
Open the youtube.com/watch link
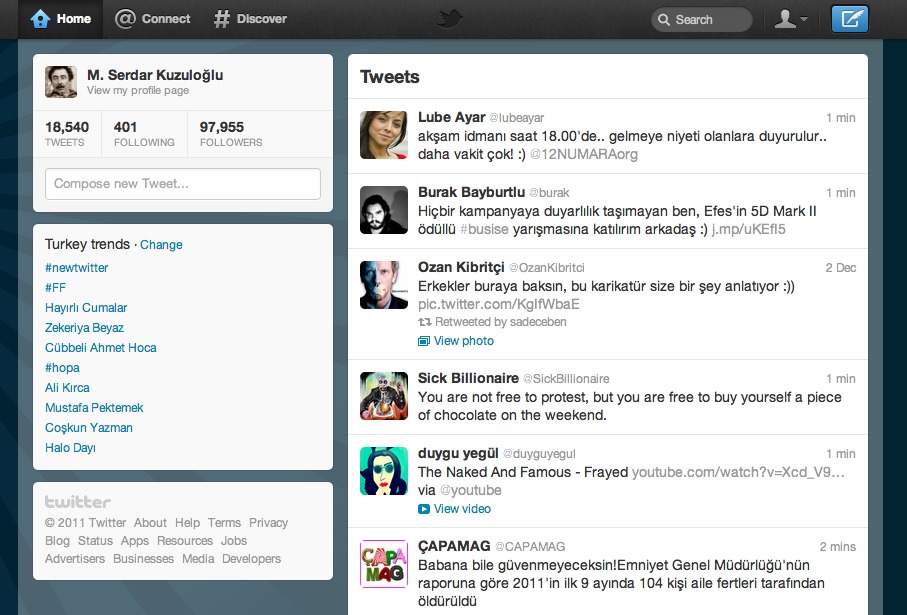(738, 472)
